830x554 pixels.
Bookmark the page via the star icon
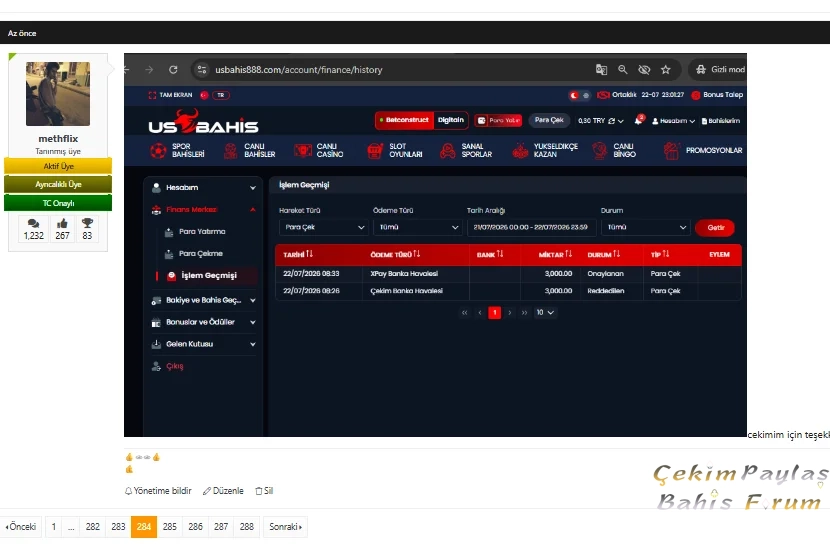point(665,69)
